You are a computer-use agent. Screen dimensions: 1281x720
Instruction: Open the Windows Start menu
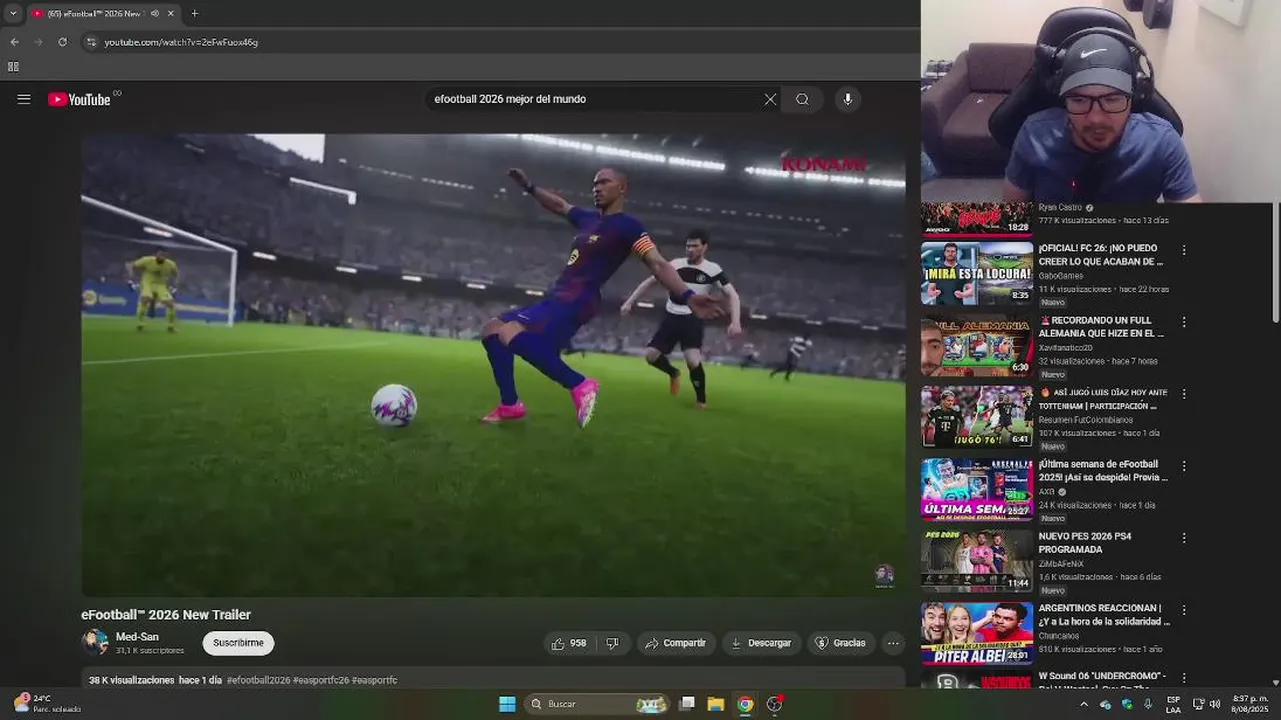(507, 704)
